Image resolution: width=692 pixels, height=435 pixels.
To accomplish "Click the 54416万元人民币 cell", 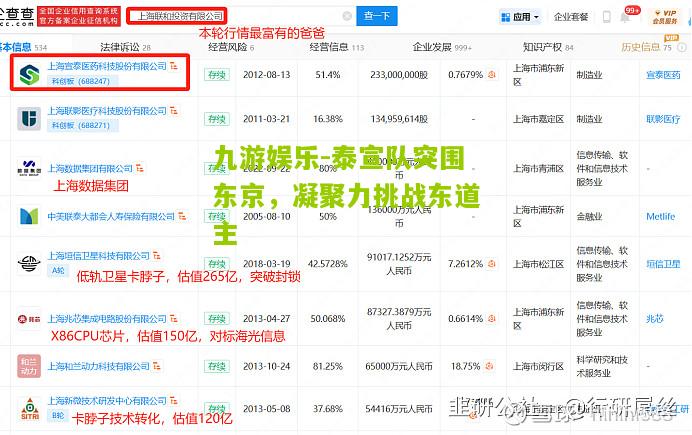I will coord(399,409).
